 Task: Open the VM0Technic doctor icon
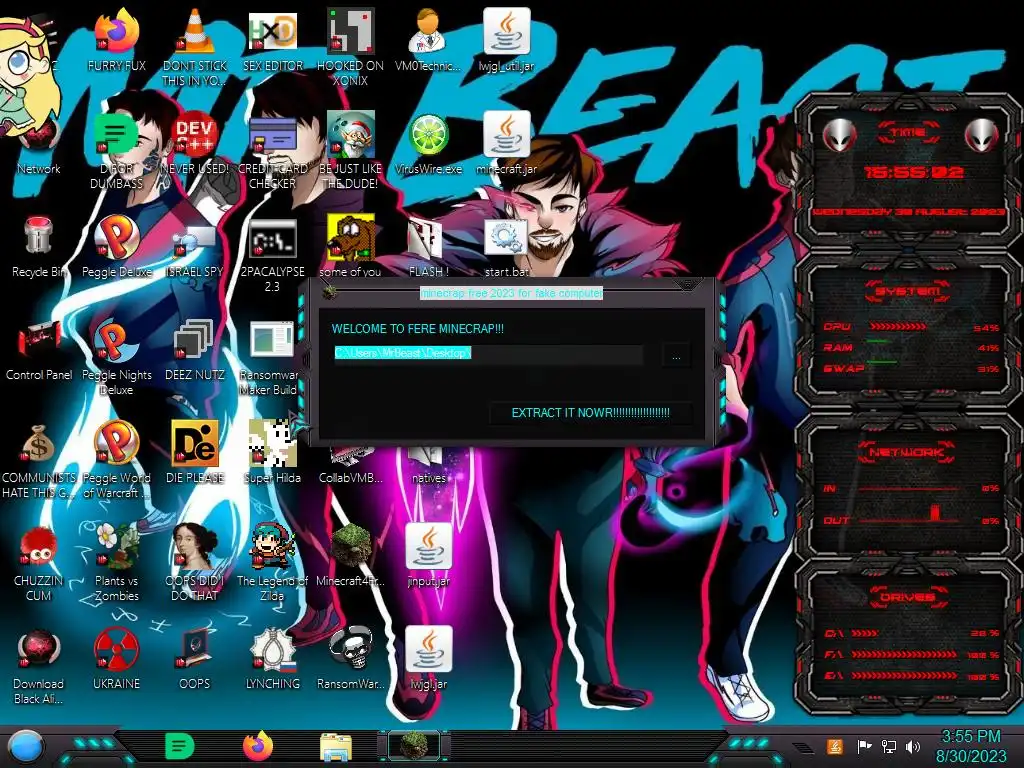428,31
